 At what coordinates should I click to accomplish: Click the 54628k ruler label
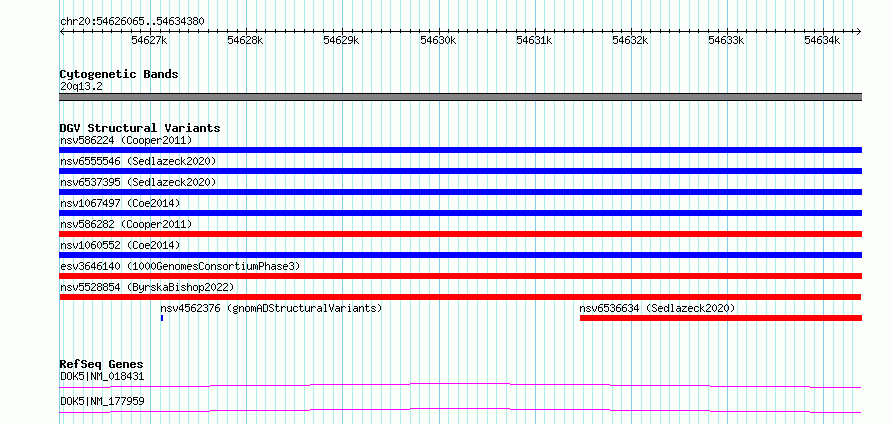tap(246, 40)
